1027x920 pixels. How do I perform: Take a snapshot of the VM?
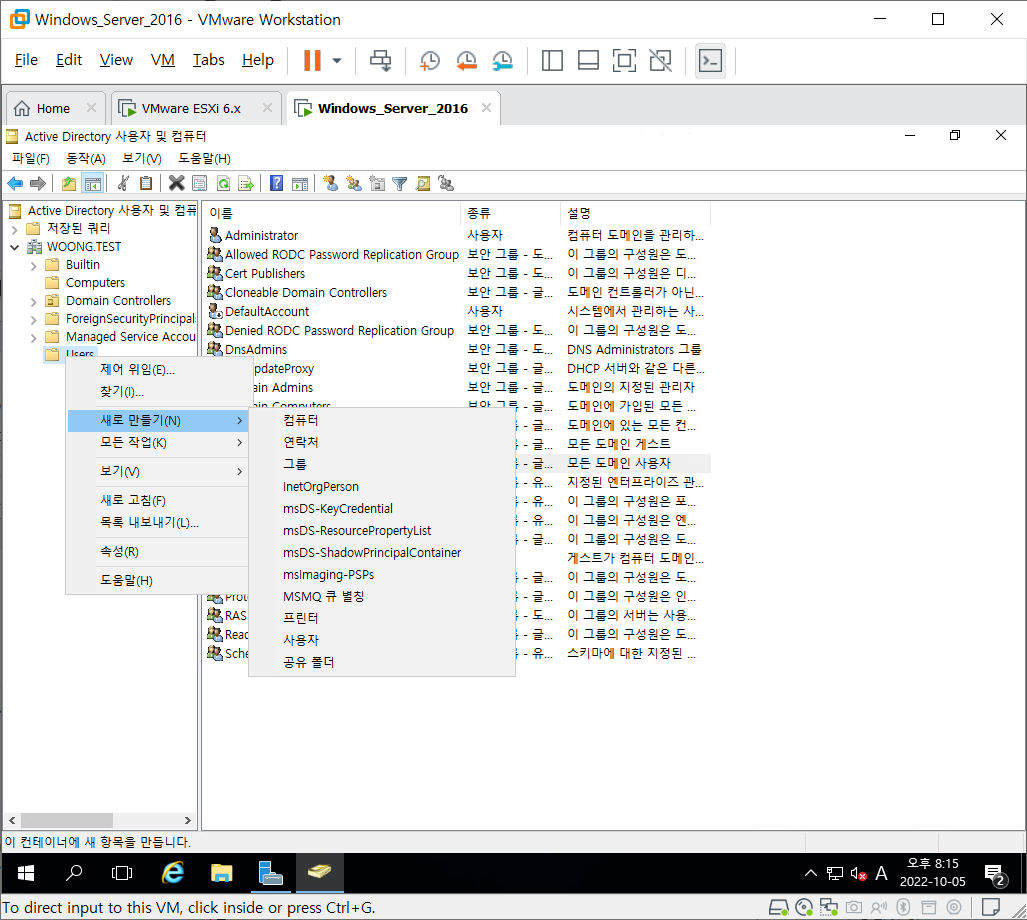430,60
